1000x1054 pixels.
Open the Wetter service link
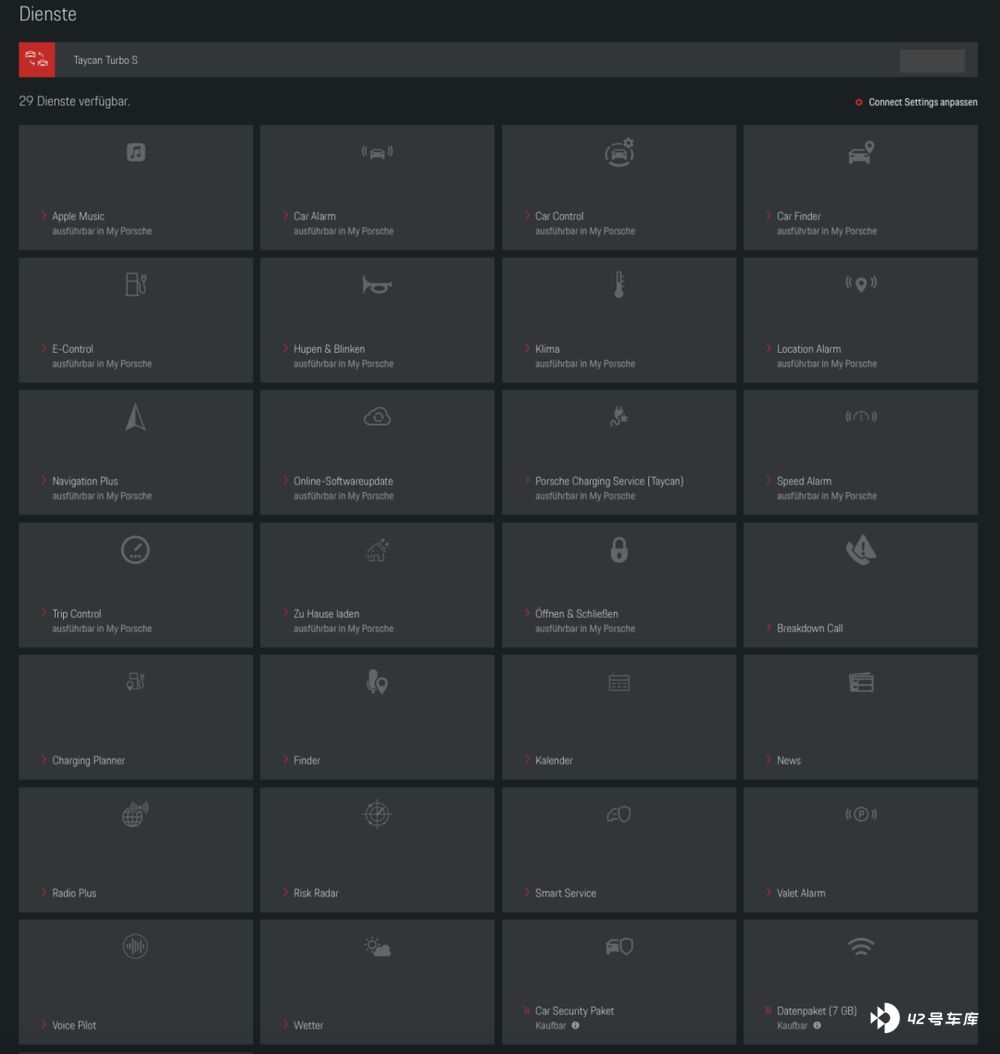308,1025
